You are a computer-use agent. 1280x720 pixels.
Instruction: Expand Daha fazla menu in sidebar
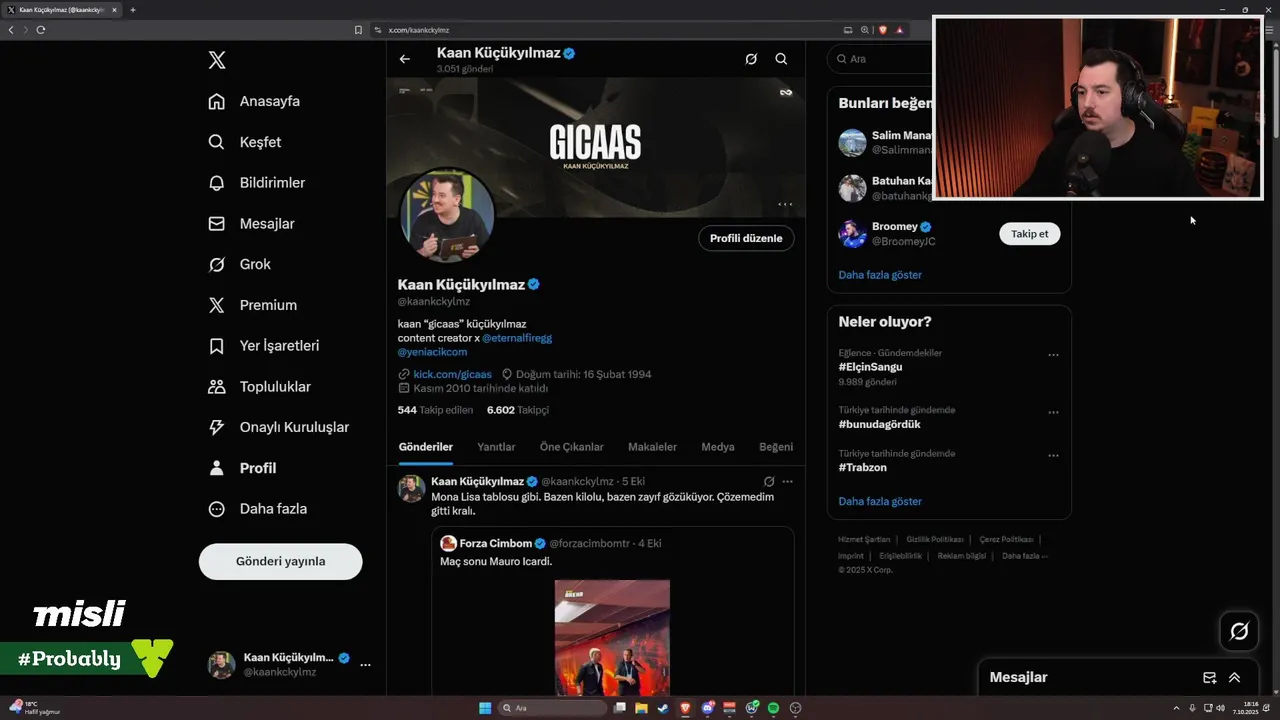coord(258,509)
